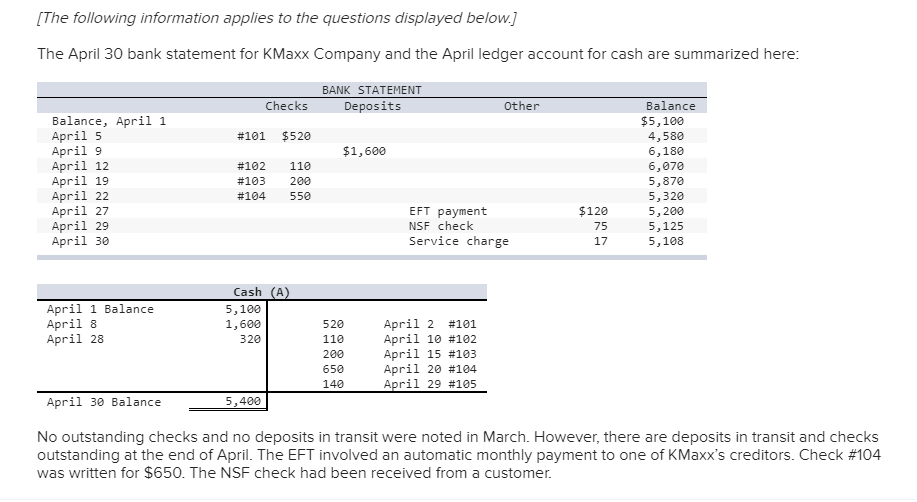Click the $5,100 opening bank balance
The image size is (917, 502).
point(662,121)
